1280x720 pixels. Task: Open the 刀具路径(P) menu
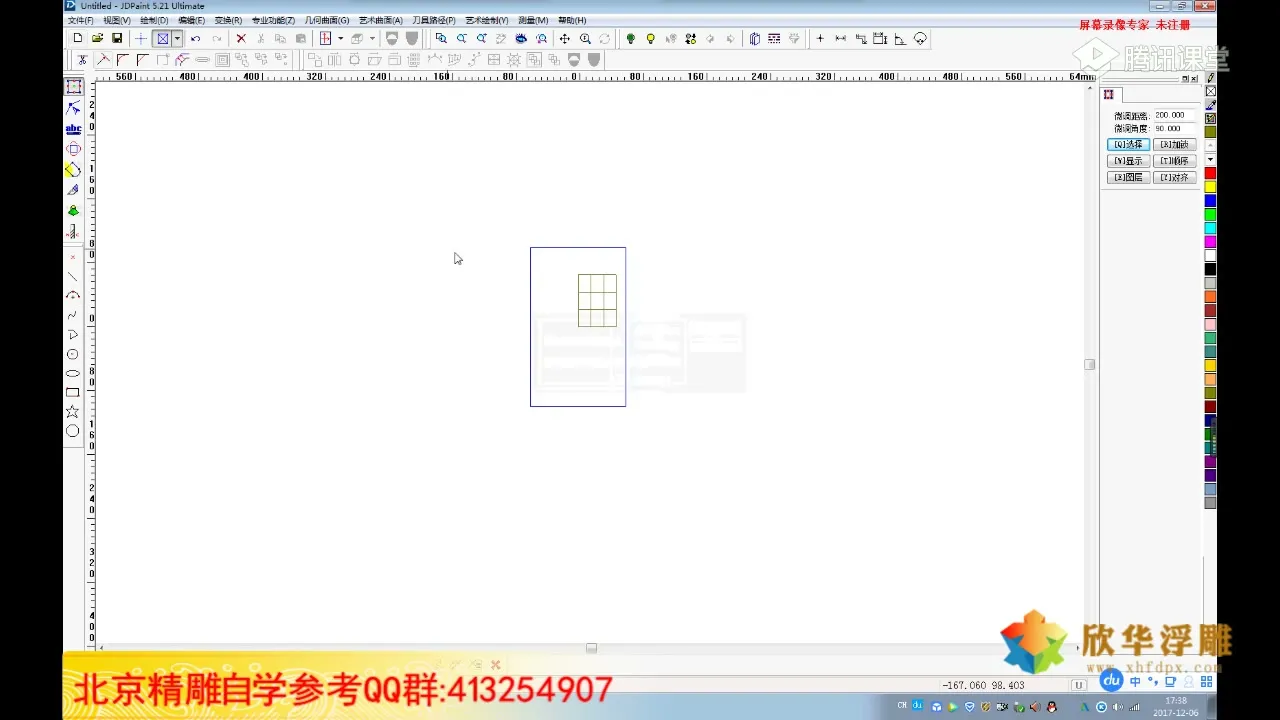pyautogui.click(x=433, y=20)
